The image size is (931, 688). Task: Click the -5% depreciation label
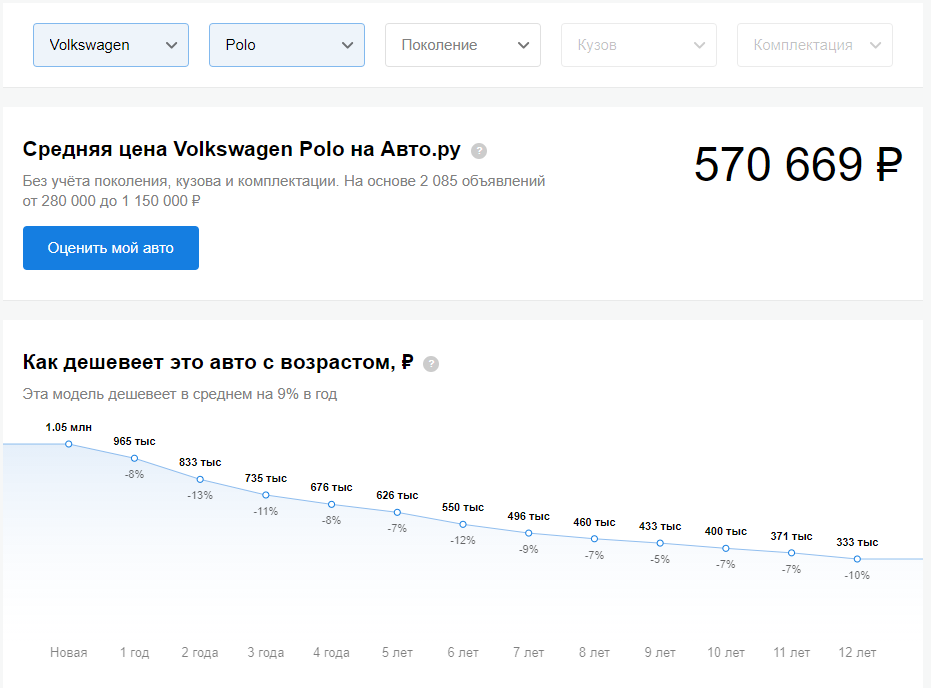click(x=660, y=559)
